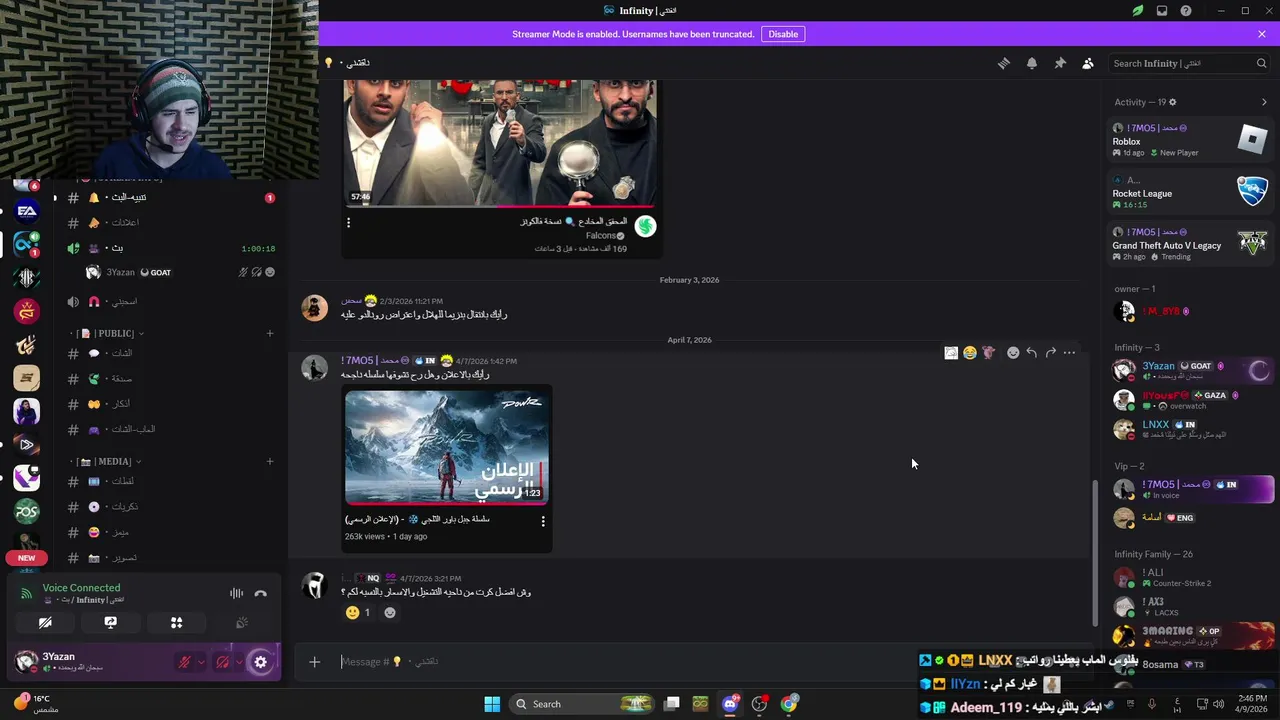Start an Activity from the voice panel
This screenshot has height=720, width=1280.
tap(176, 622)
